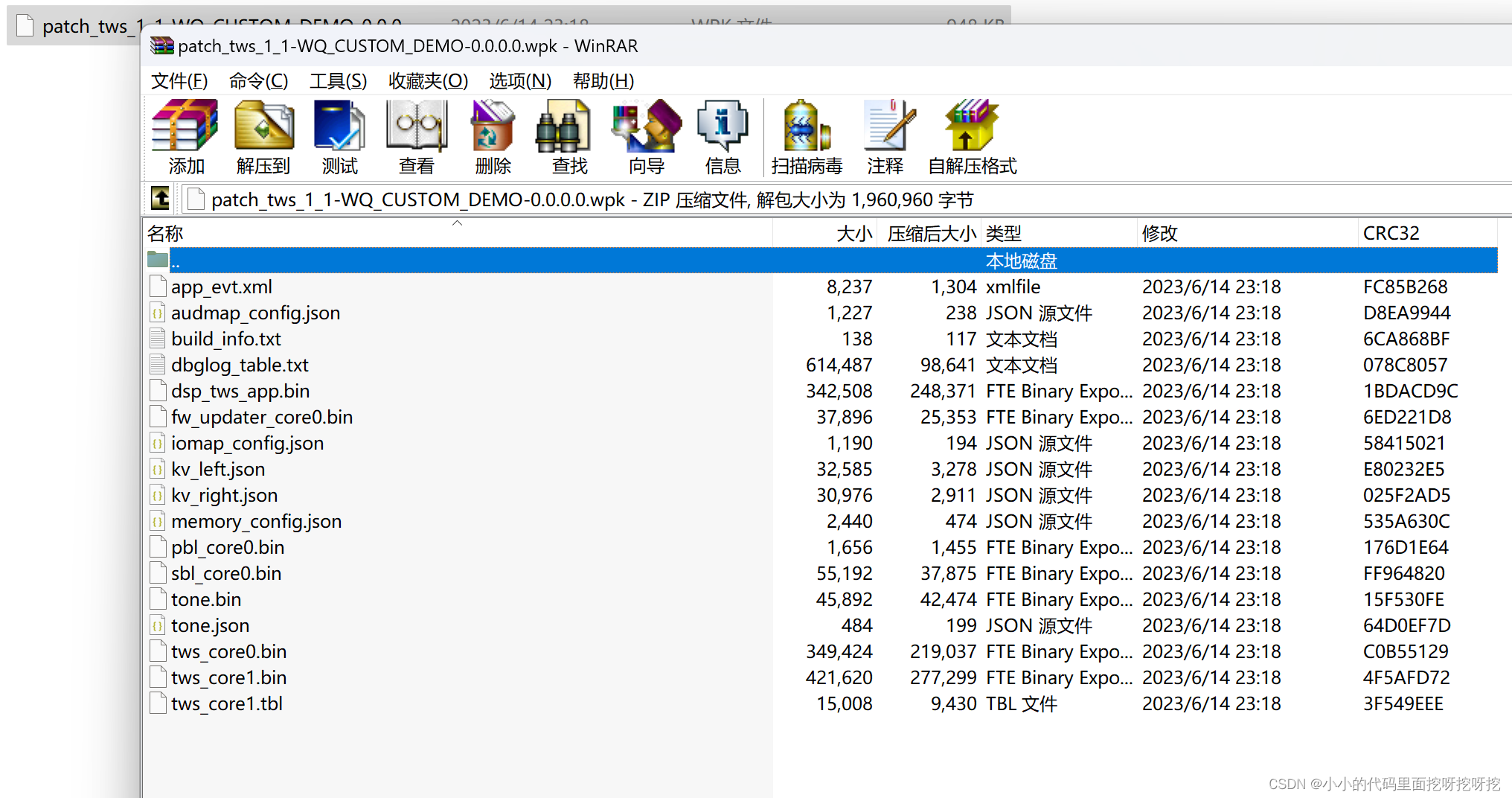Screen dimensions: 1512x798
Task: Sort by Size (大小) column header
Action: 825,233
